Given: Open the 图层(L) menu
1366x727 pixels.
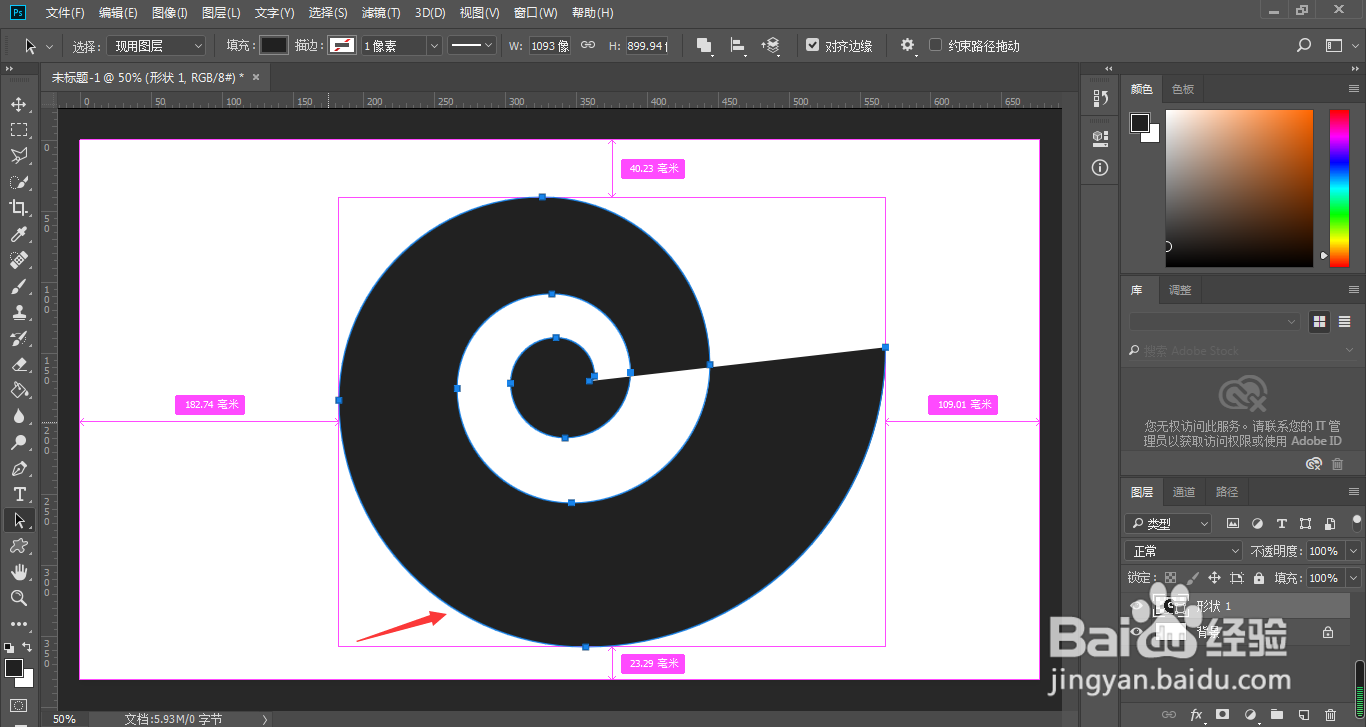Looking at the screenshot, I should [x=221, y=13].
